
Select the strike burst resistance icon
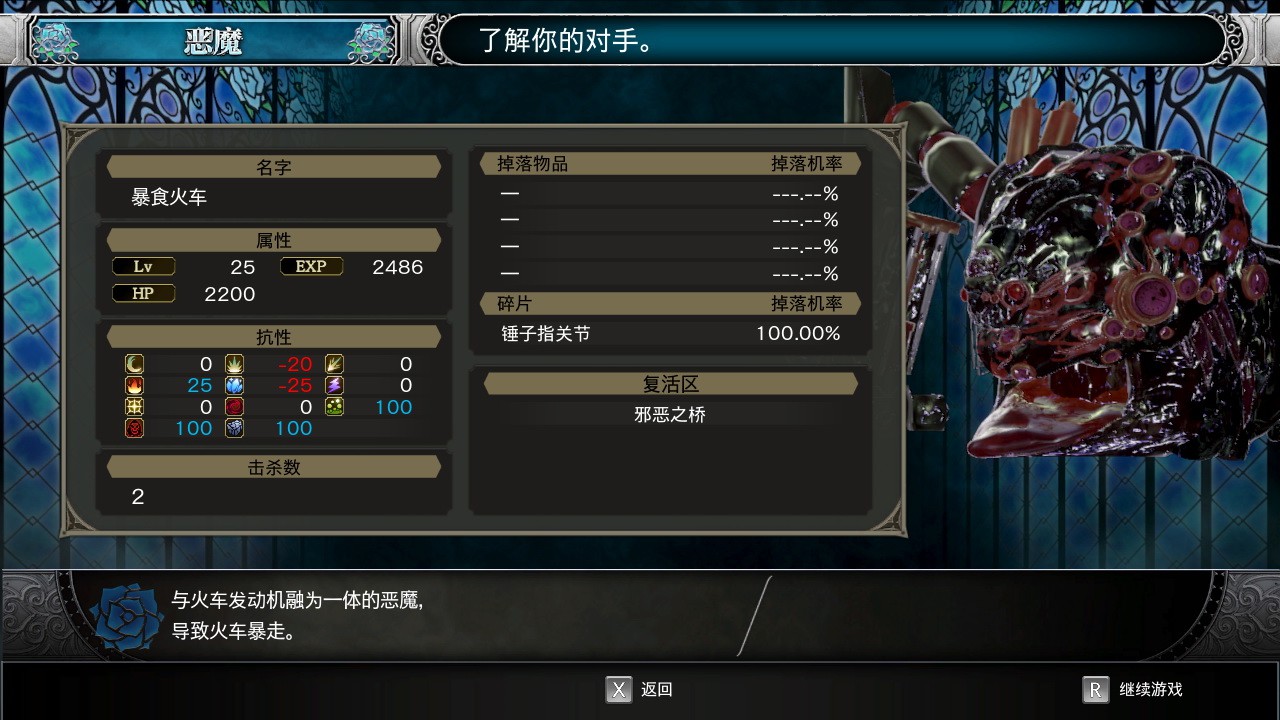[x=234, y=364]
